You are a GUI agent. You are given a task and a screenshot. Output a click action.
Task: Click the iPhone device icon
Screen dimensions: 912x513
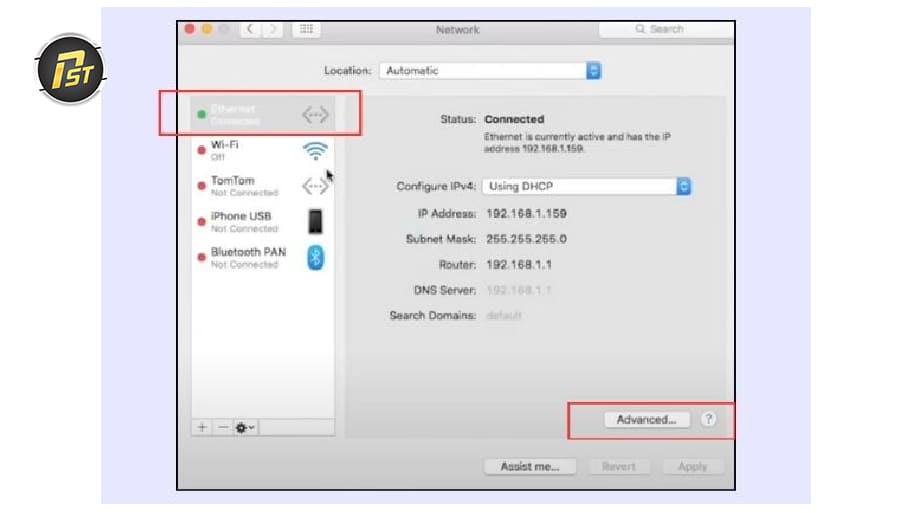point(315,221)
